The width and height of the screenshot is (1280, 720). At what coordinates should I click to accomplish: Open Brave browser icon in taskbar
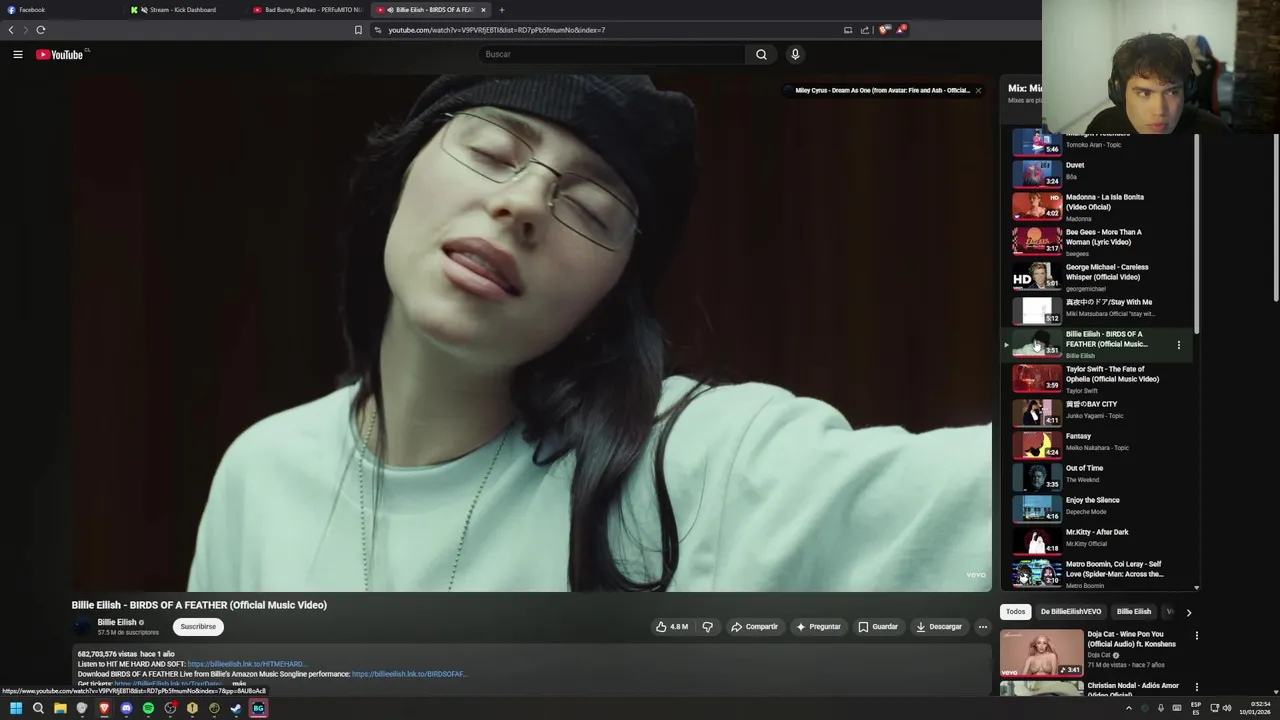104,708
